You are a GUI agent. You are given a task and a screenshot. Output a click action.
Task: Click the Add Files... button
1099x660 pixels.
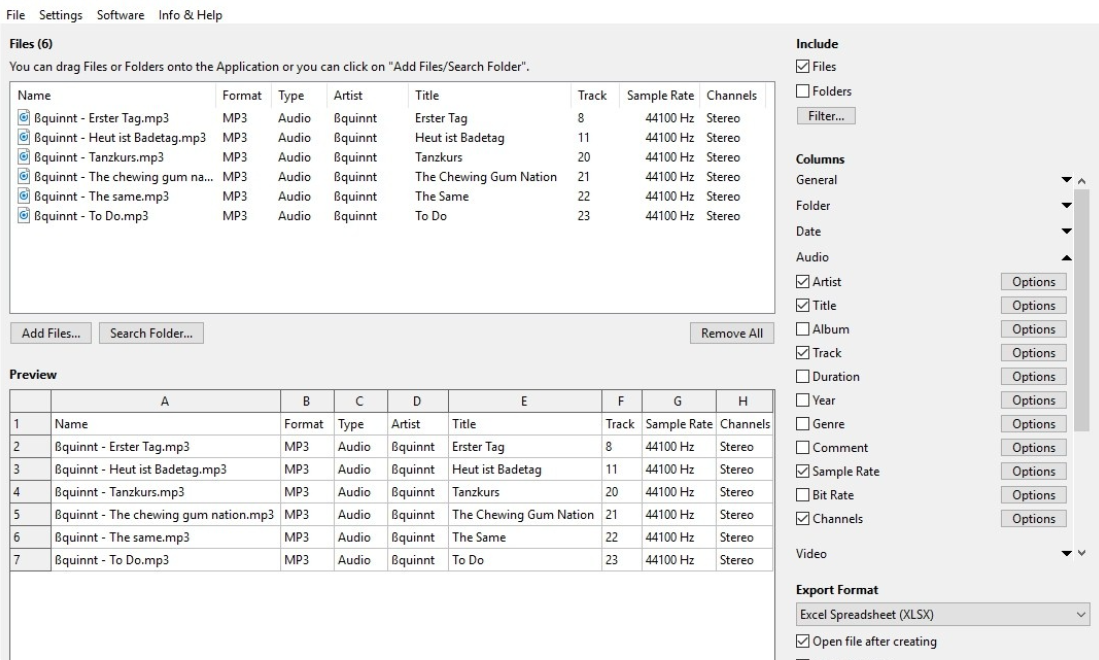pos(50,334)
